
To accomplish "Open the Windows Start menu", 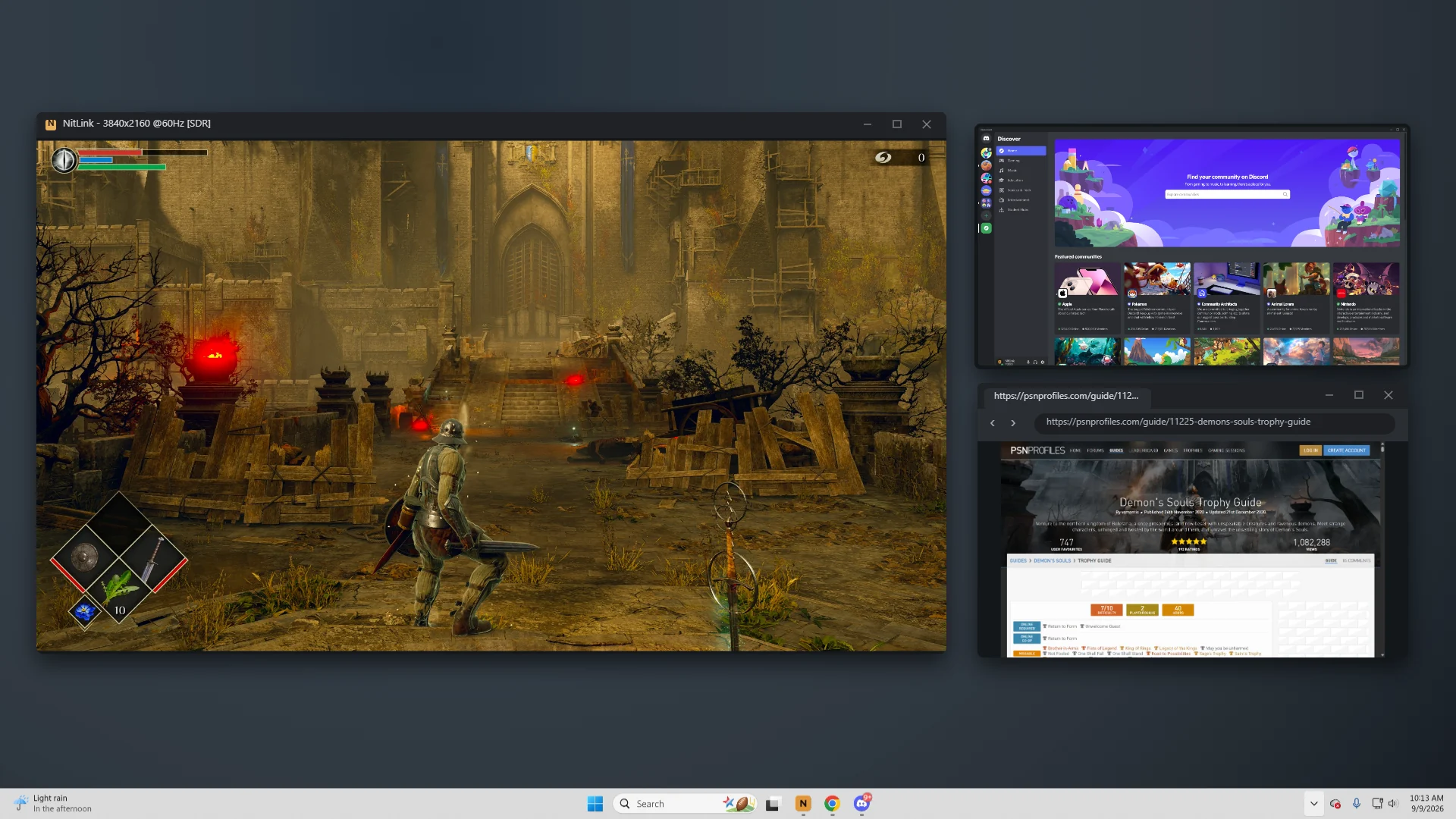I will point(595,804).
